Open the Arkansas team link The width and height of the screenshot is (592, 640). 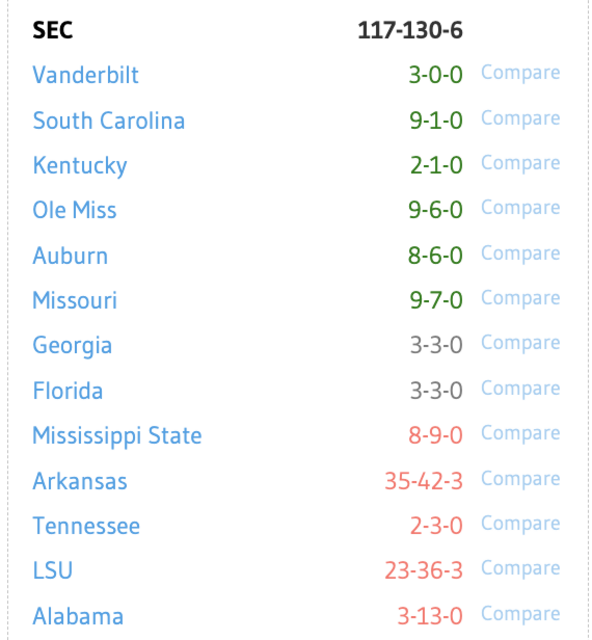[80, 481]
